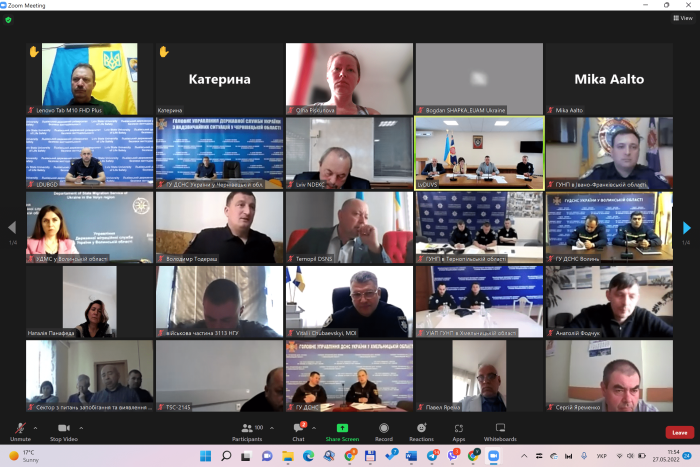Viewport: 700px width, 467px height.
Task: Start Share Screen
Action: coord(342,429)
